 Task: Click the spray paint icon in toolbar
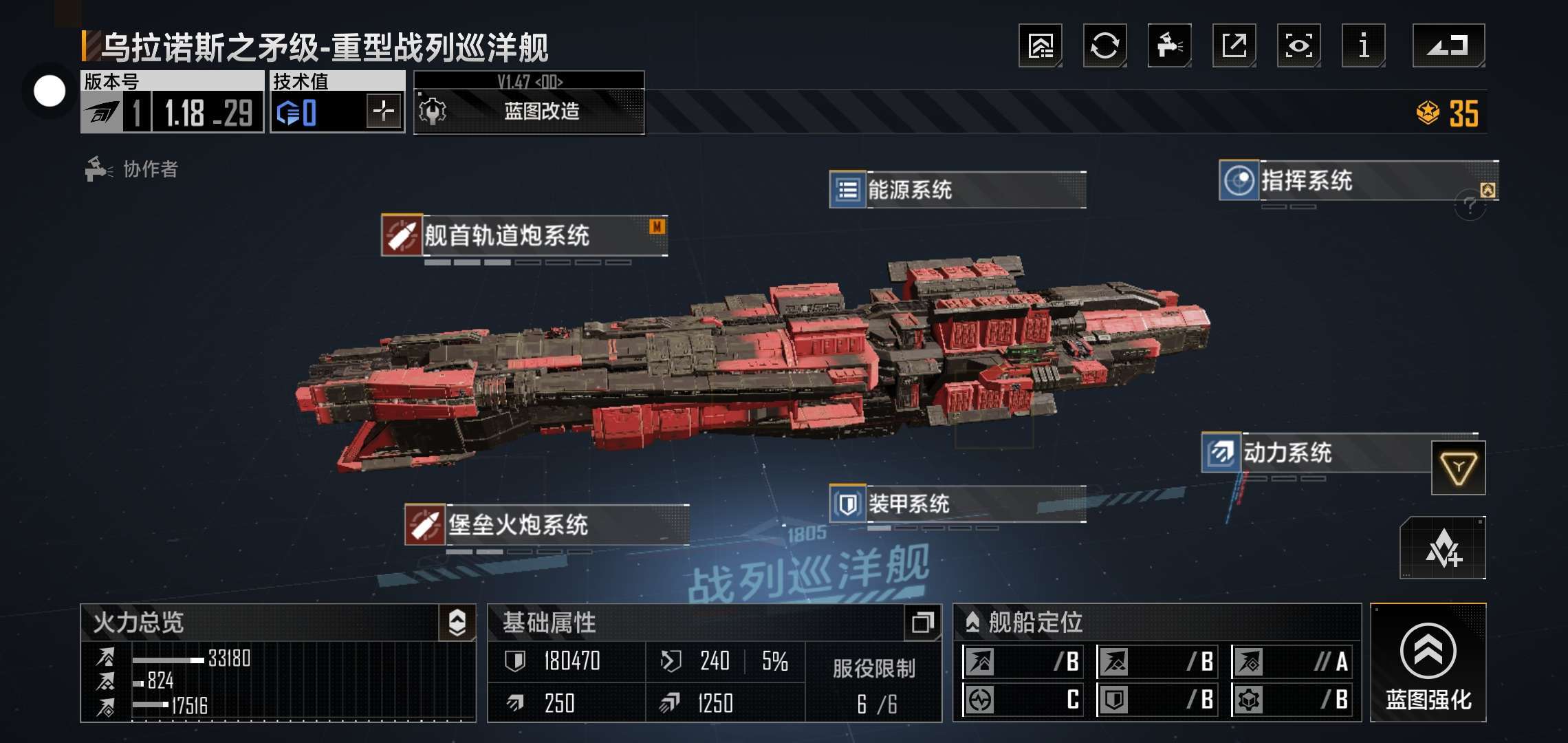pos(1169,45)
